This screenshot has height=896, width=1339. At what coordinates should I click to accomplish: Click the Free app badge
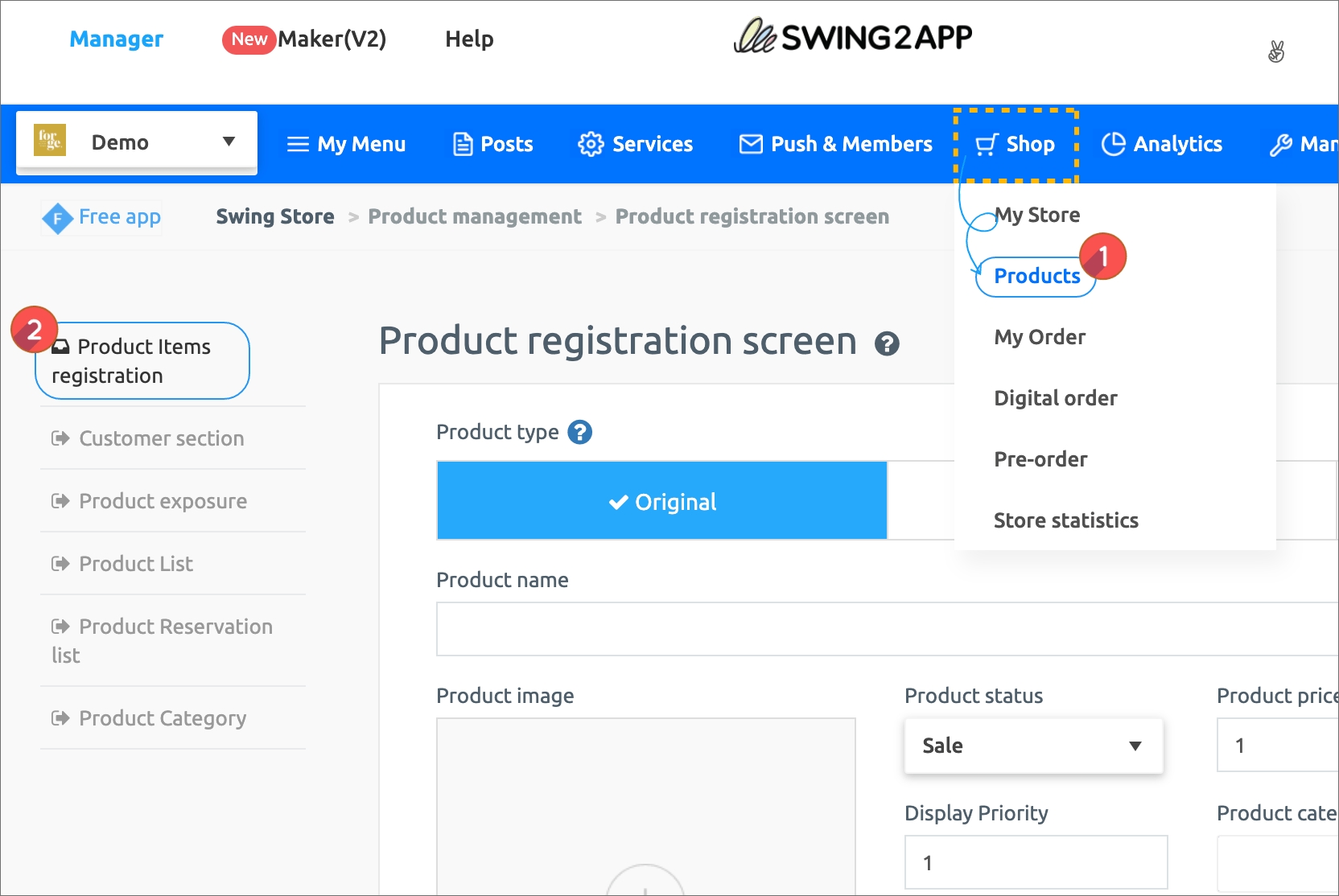tap(101, 217)
